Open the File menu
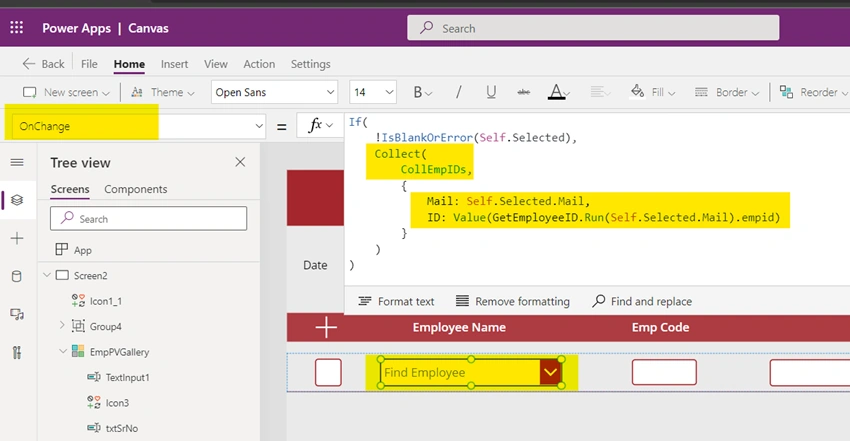Image resolution: width=850 pixels, height=441 pixels. [89, 64]
